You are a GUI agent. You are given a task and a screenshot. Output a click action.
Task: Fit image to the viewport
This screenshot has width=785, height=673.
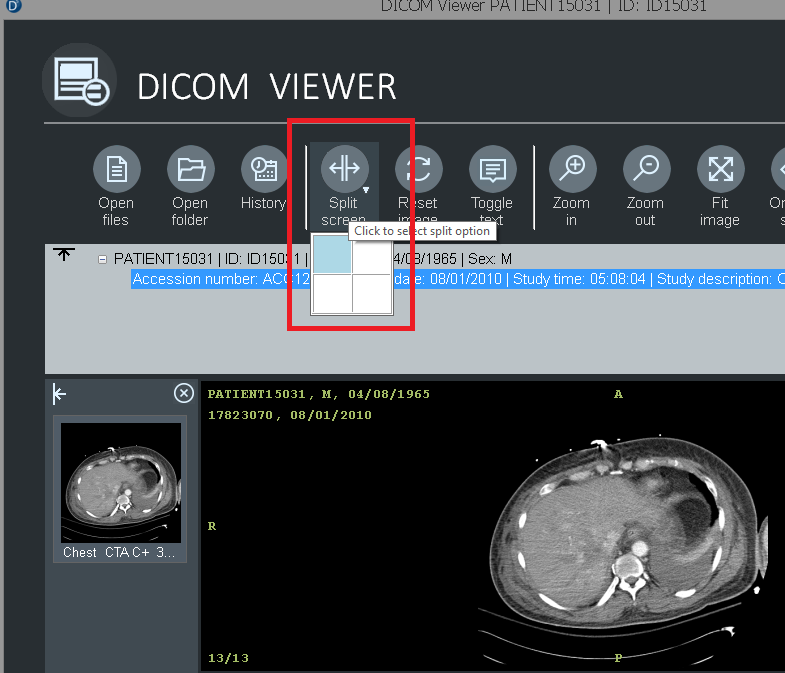click(720, 170)
